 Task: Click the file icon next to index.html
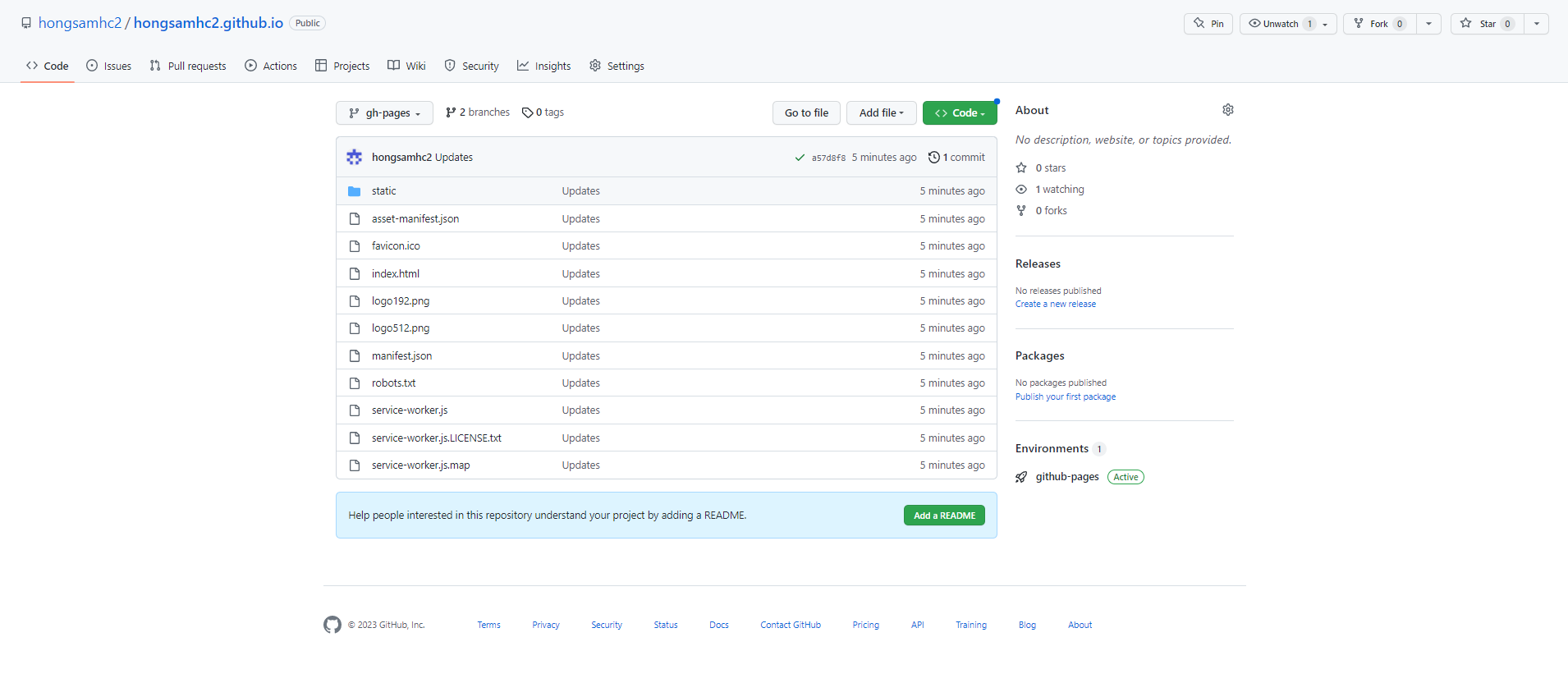click(355, 273)
